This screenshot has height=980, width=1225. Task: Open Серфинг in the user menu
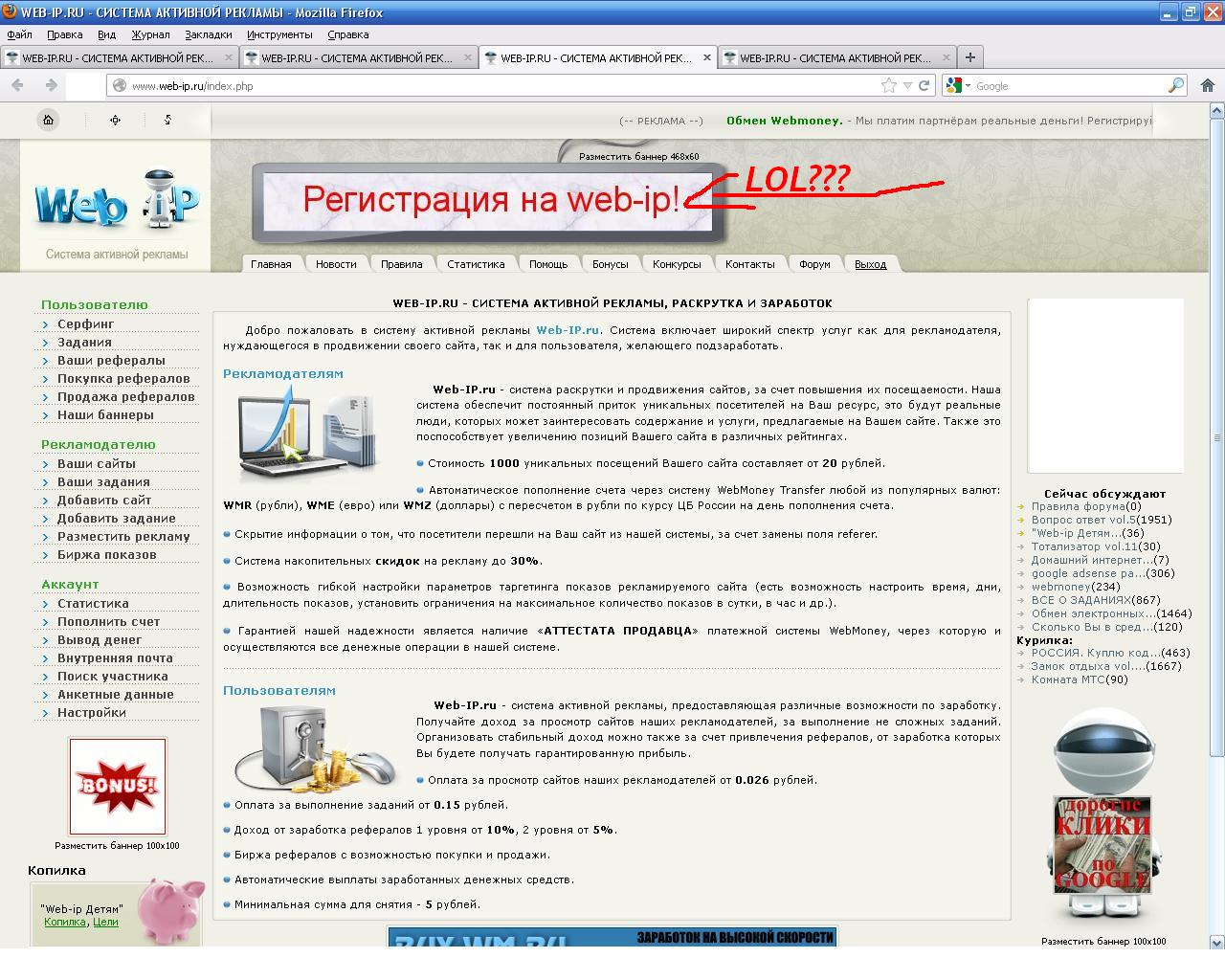click(x=86, y=324)
